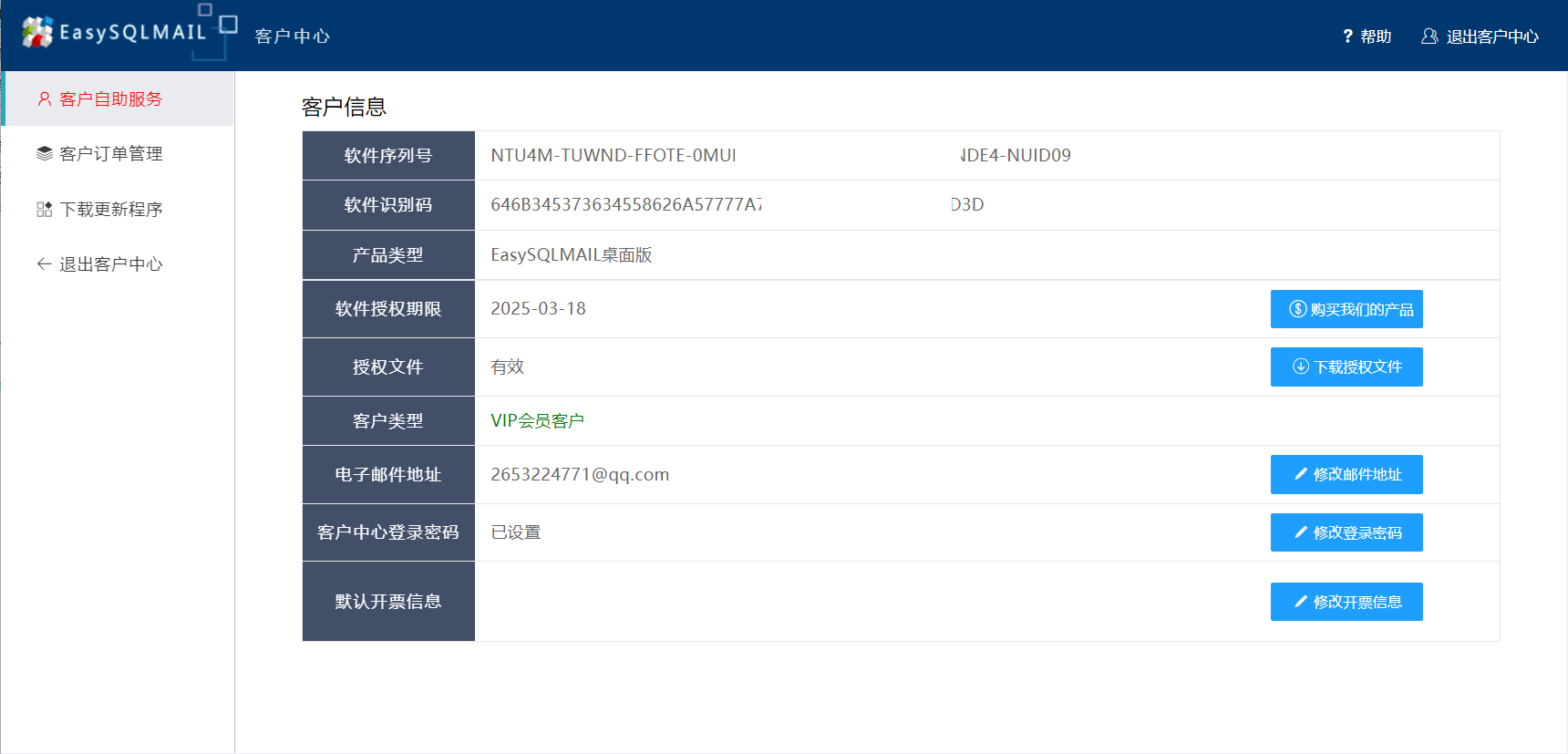The width and height of the screenshot is (1568, 754).
Task: Click the green VIP会员客户 text
Action: (x=537, y=420)
